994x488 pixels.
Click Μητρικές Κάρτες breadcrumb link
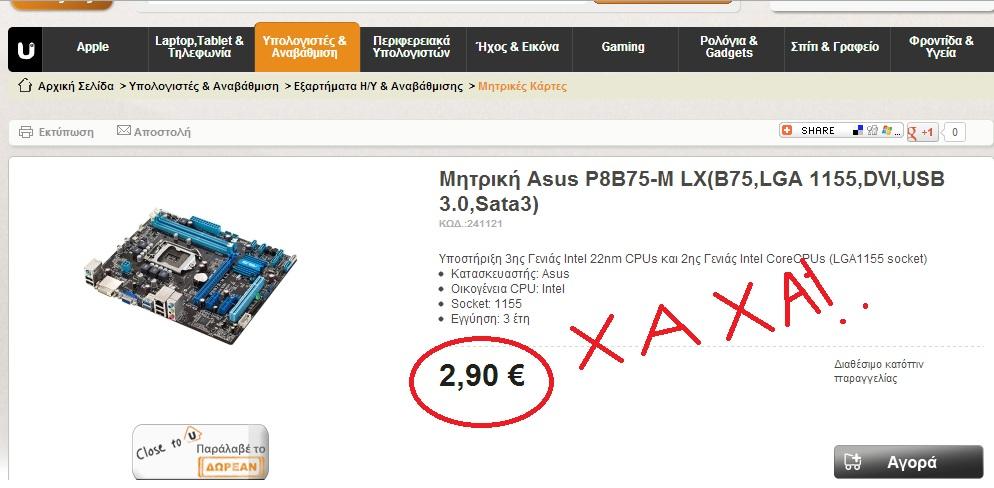[522, 86]
